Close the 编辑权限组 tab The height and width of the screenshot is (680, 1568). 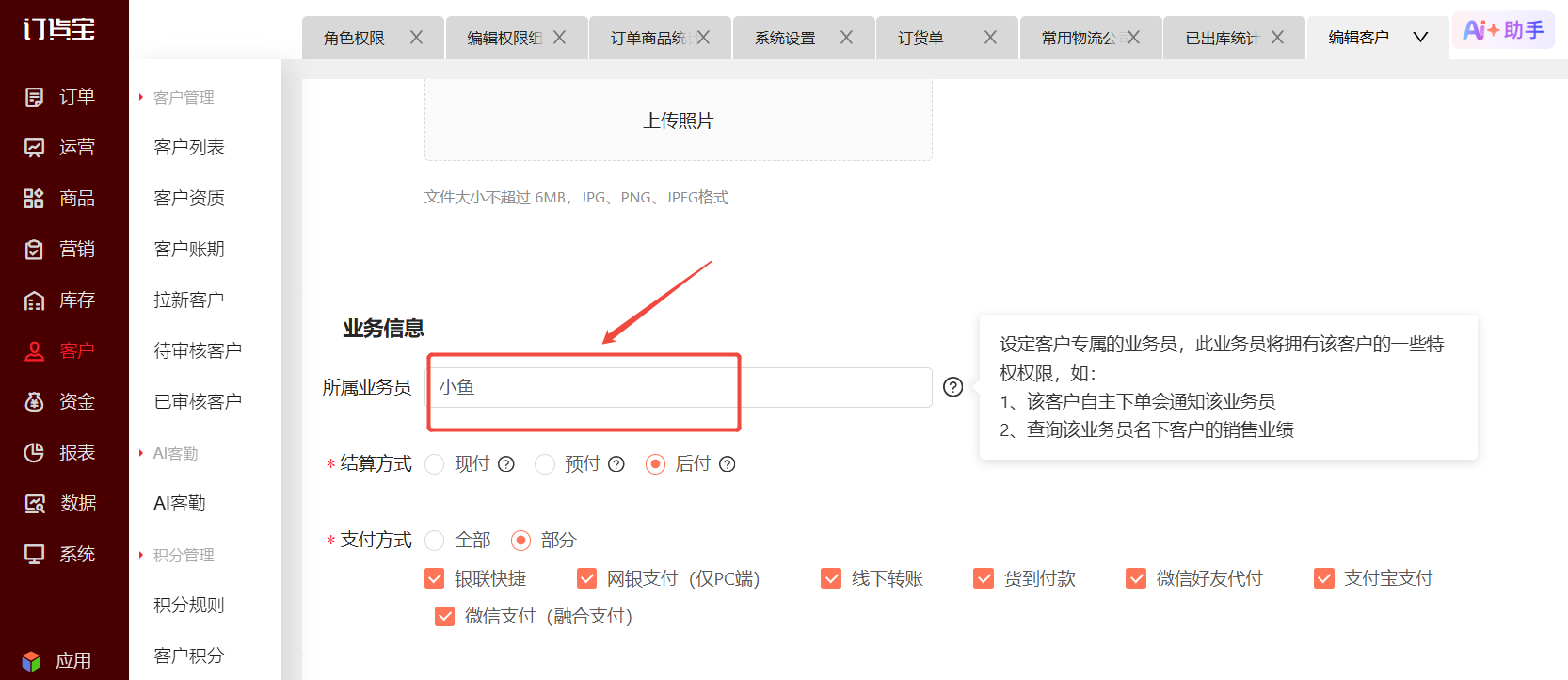coord(559,38)
